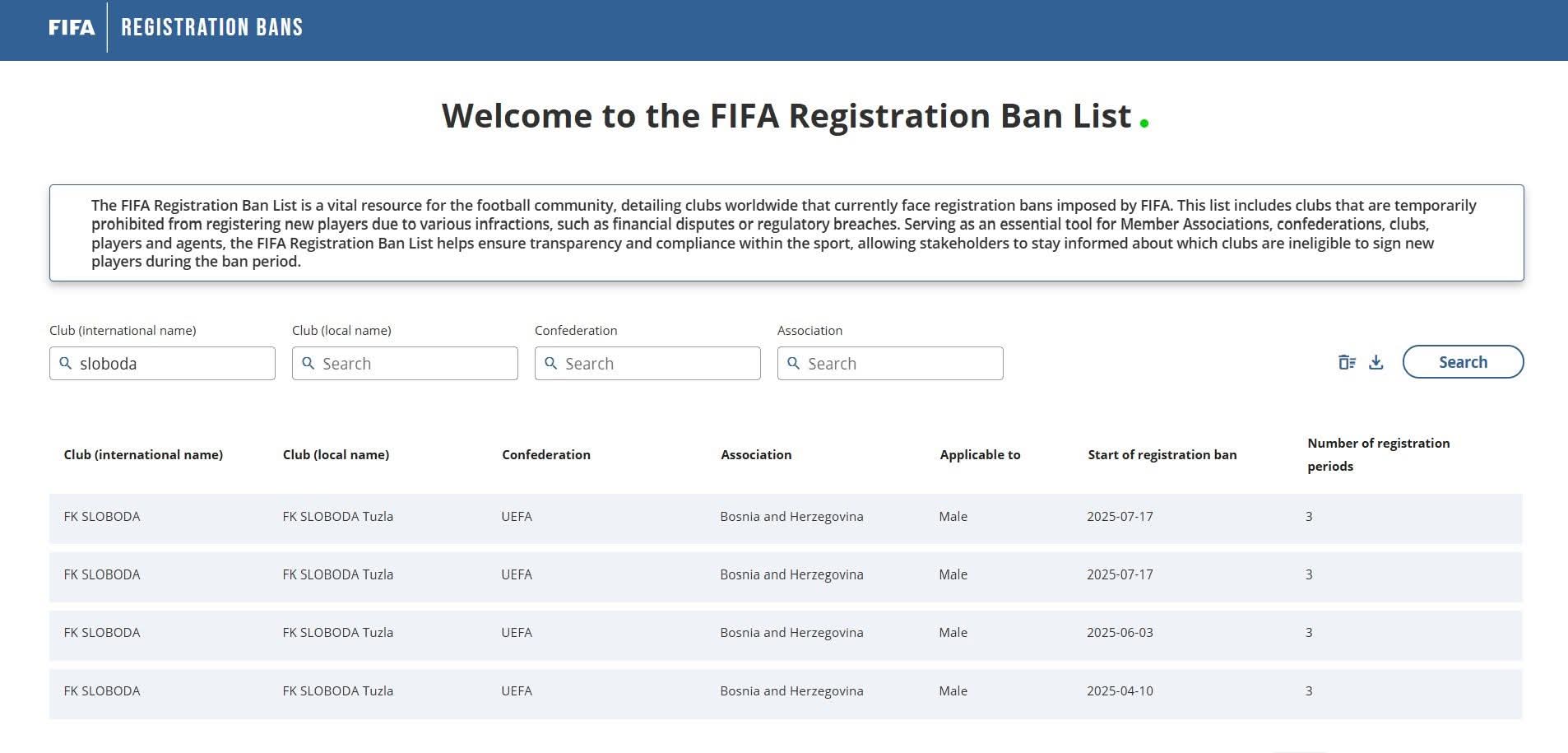Click FK SLOBODA in the 2025-06-03 row
The image size is (1568, 753).
102,633
